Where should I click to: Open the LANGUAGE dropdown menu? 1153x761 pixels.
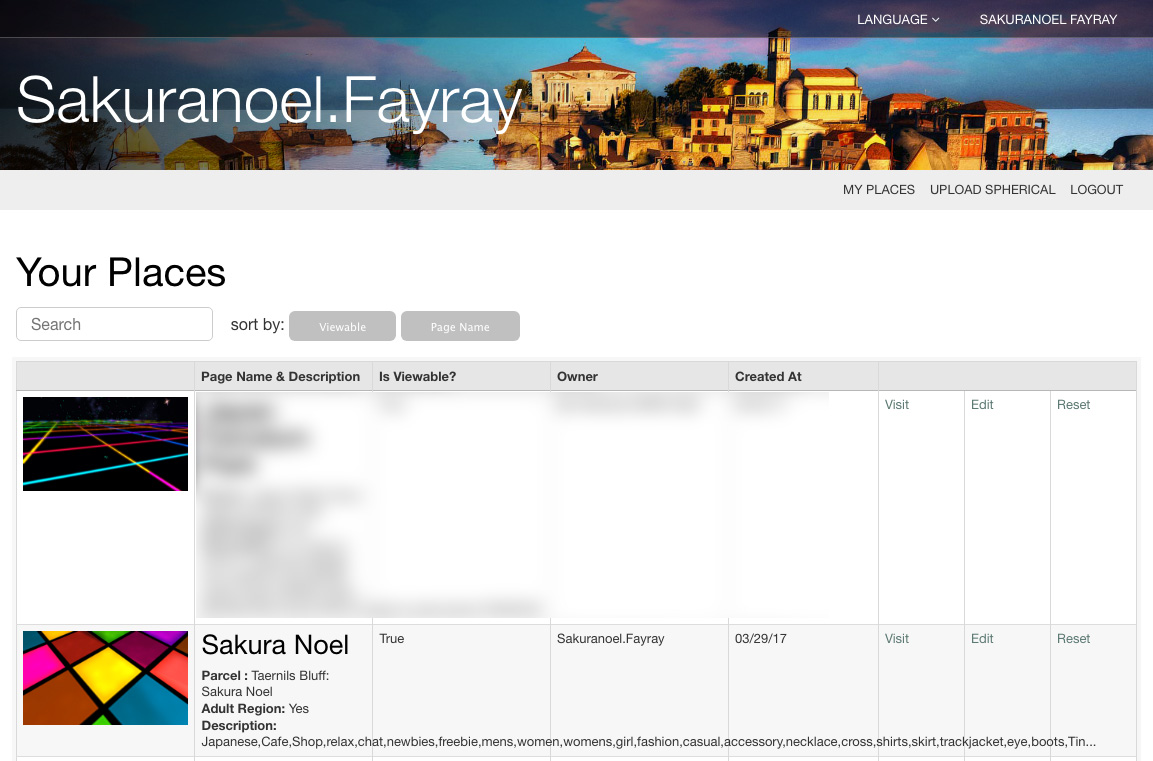[896, 19]
